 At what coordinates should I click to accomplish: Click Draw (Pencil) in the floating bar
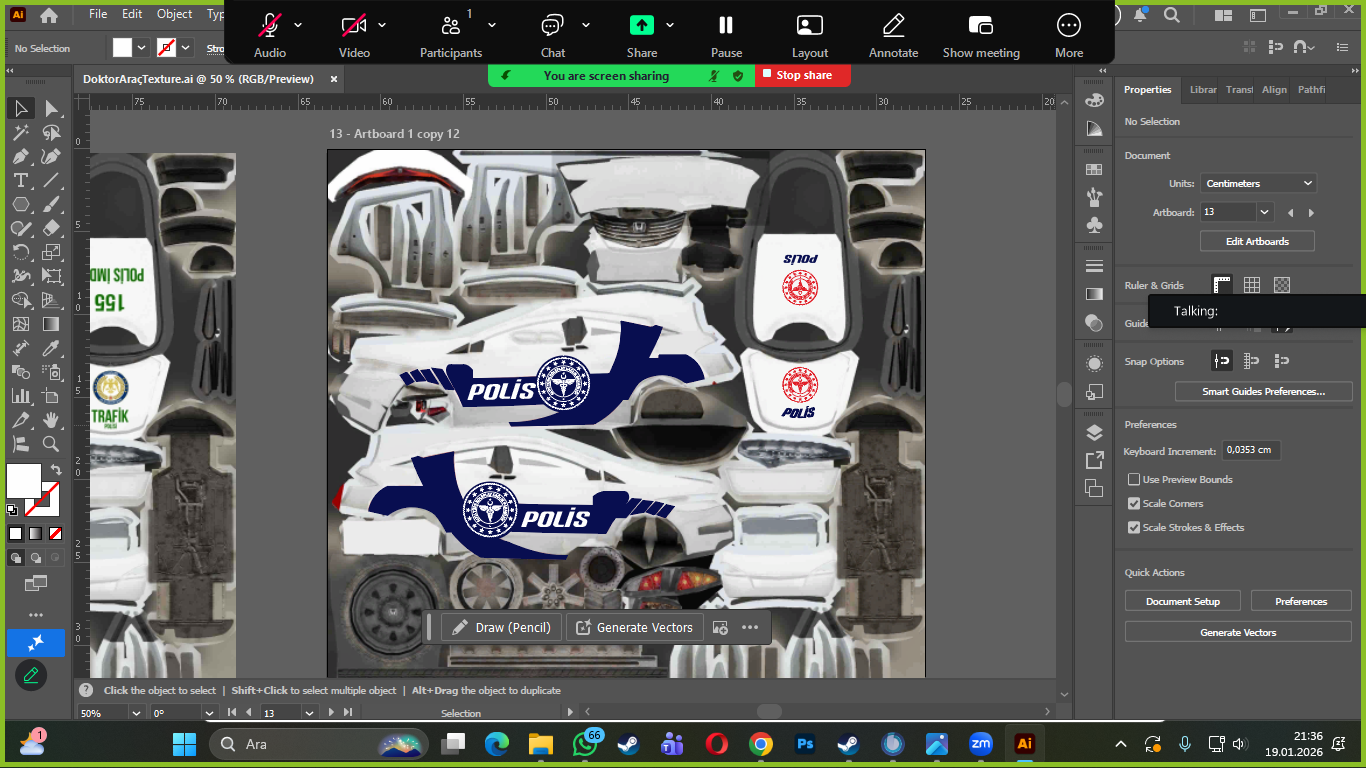pos(502,627)
